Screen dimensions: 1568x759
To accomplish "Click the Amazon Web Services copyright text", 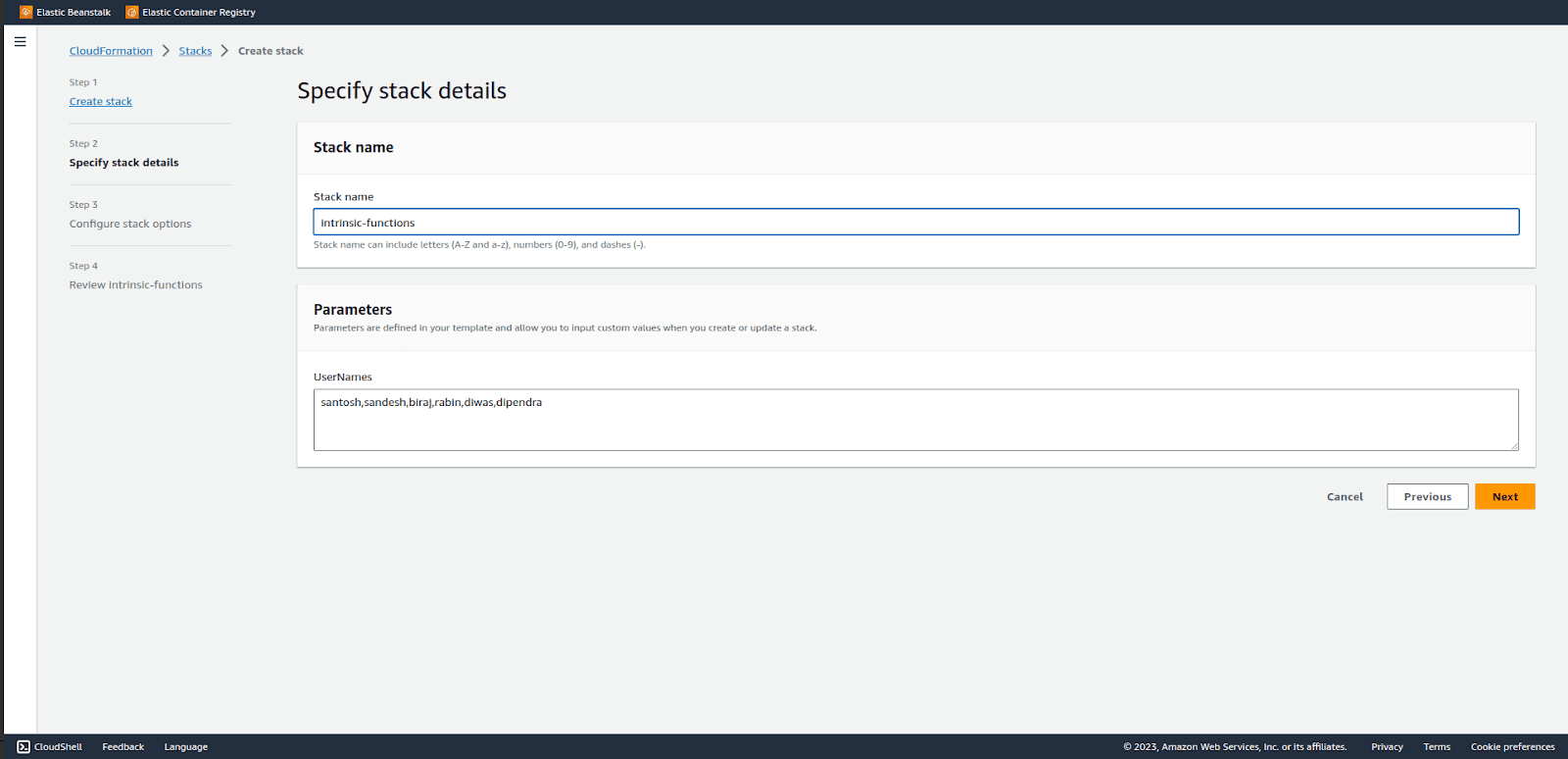I will pyautogui.click(x=1235, y=747).
